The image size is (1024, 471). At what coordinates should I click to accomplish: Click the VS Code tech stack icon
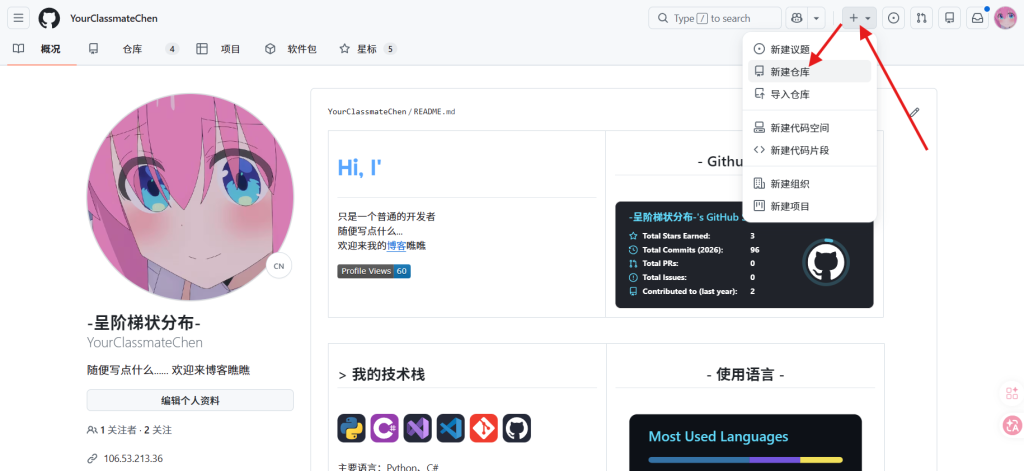(451, 429)
